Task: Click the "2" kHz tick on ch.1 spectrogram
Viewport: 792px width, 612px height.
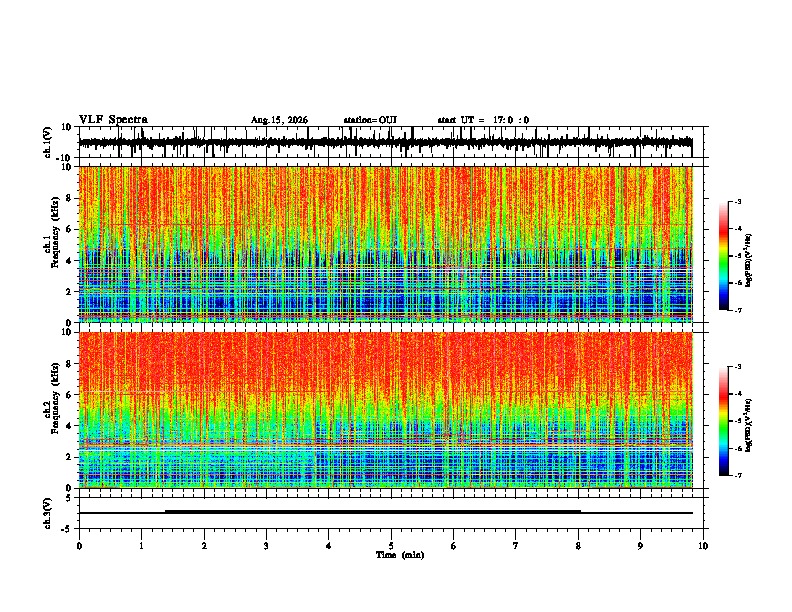Action: (x=71, y=292)
